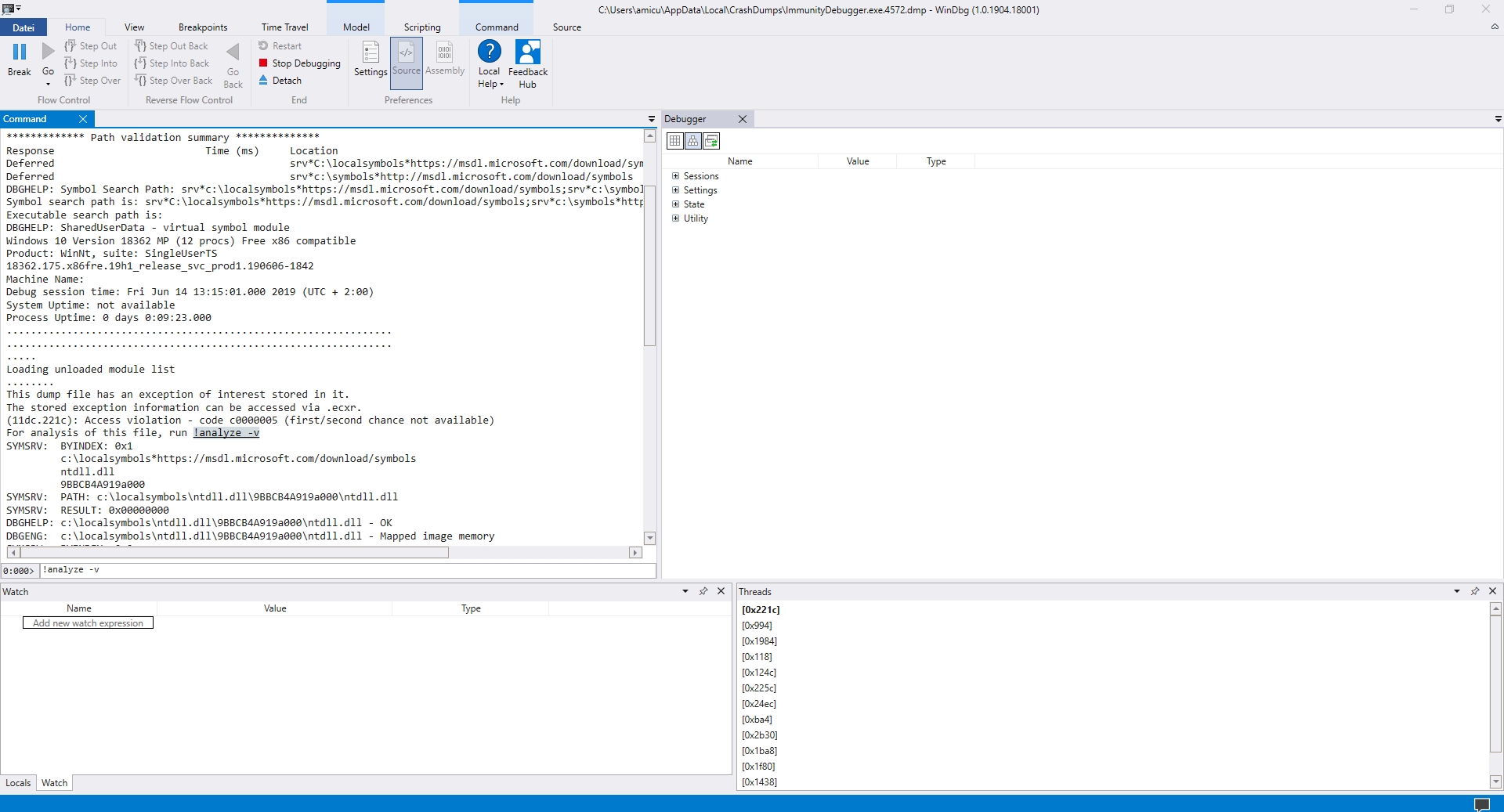Switch Debugger pane to grid view
Screen dimensions: 1504x812
pyautogui.click(x=674, y=141)
